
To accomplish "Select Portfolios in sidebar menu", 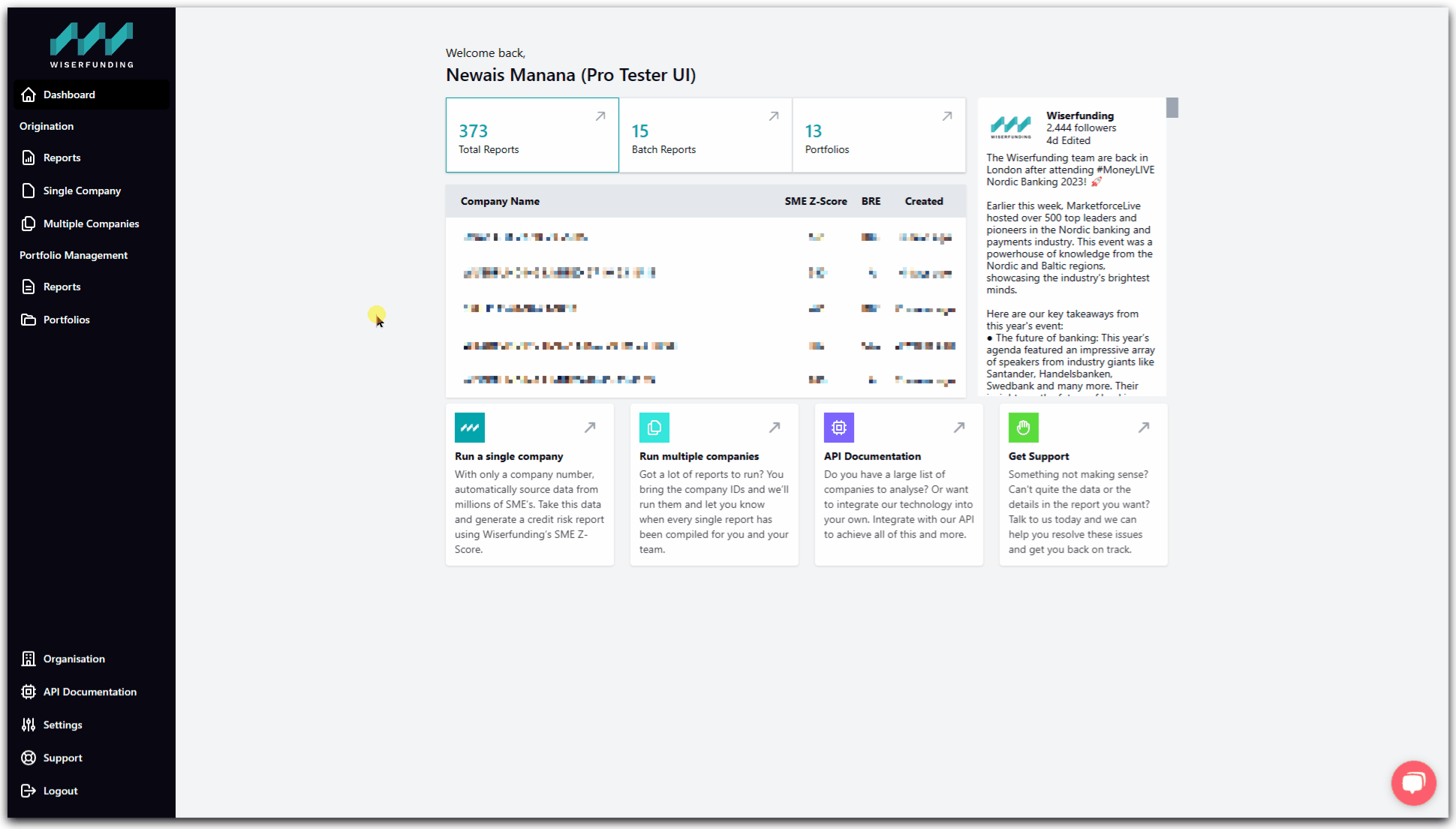I will [92, 320].
